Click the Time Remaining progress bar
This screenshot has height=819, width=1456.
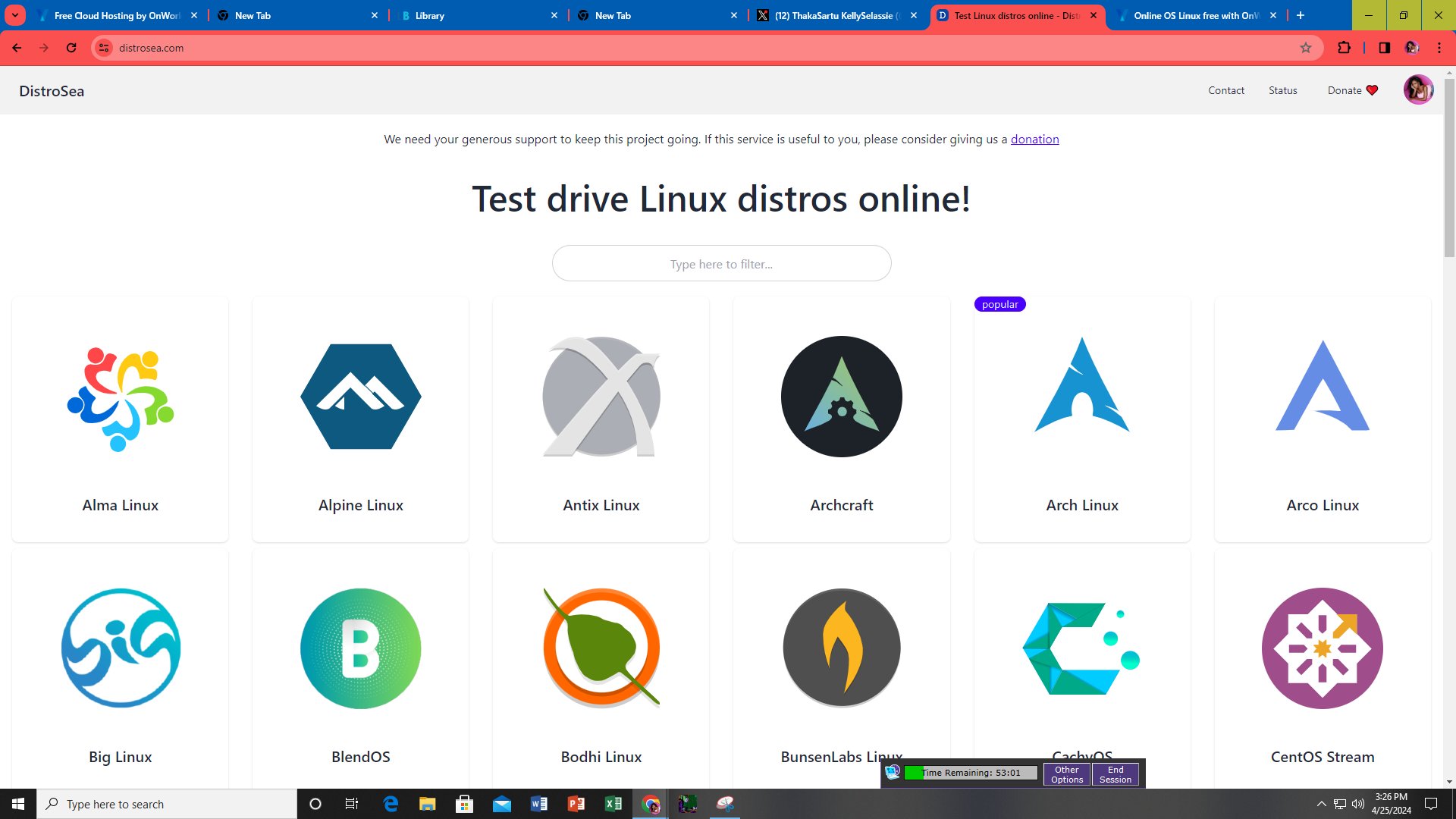click(x=971, y=773)
